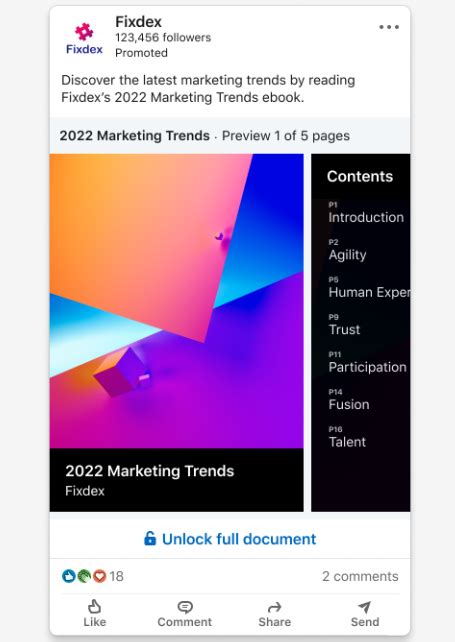The width and height of the screenshot is (455, 642).
Task: Select Agility entry in Contents
Action: pos(347,255)
